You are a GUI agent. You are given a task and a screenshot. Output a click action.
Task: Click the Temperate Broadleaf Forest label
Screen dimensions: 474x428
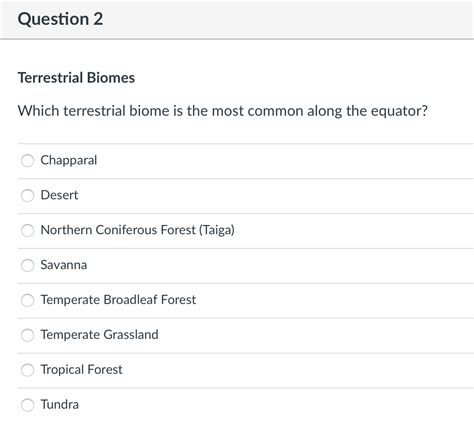coord(118,300)
